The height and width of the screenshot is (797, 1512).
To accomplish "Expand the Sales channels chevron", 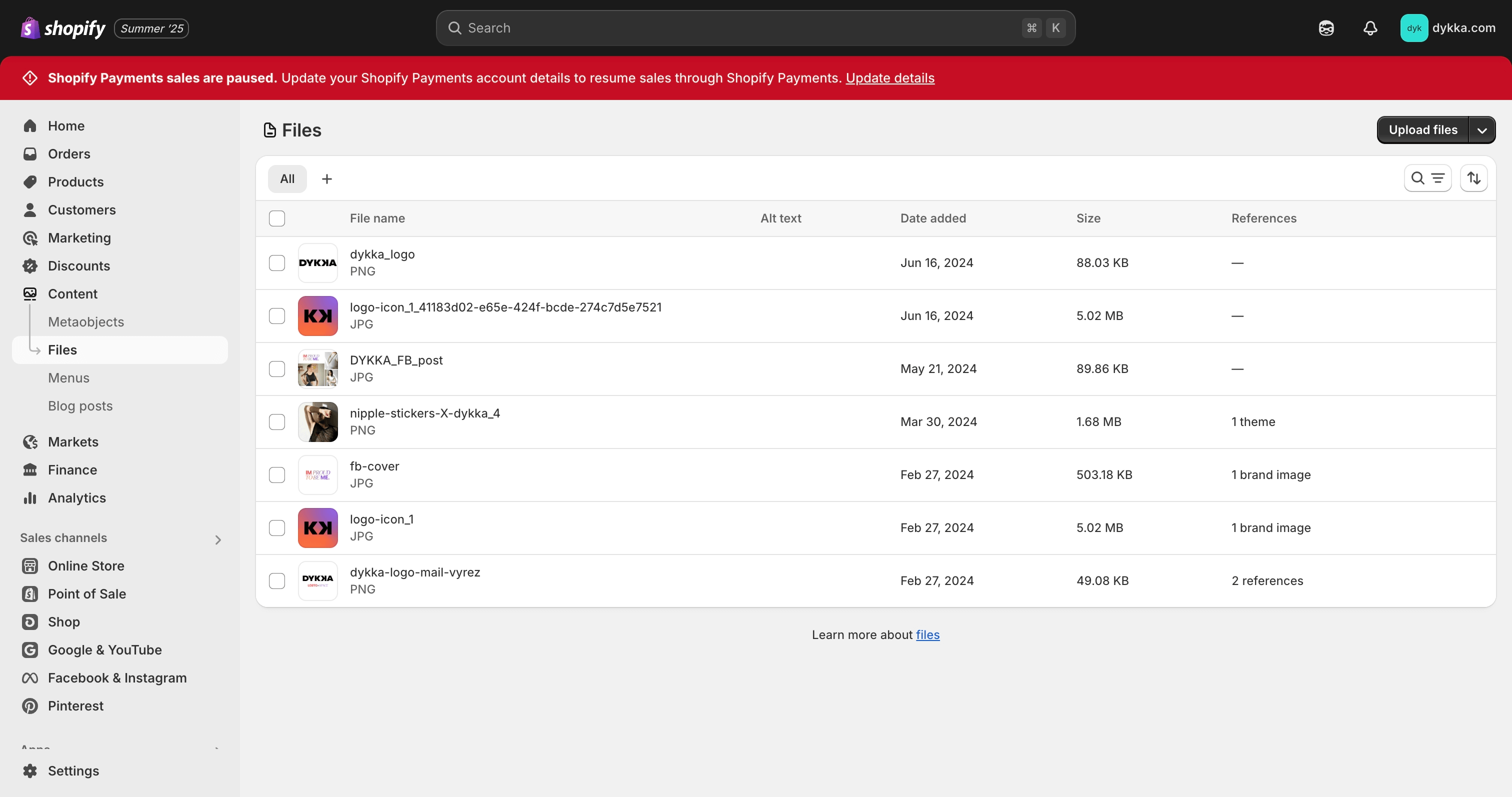I will click(218, 539).
